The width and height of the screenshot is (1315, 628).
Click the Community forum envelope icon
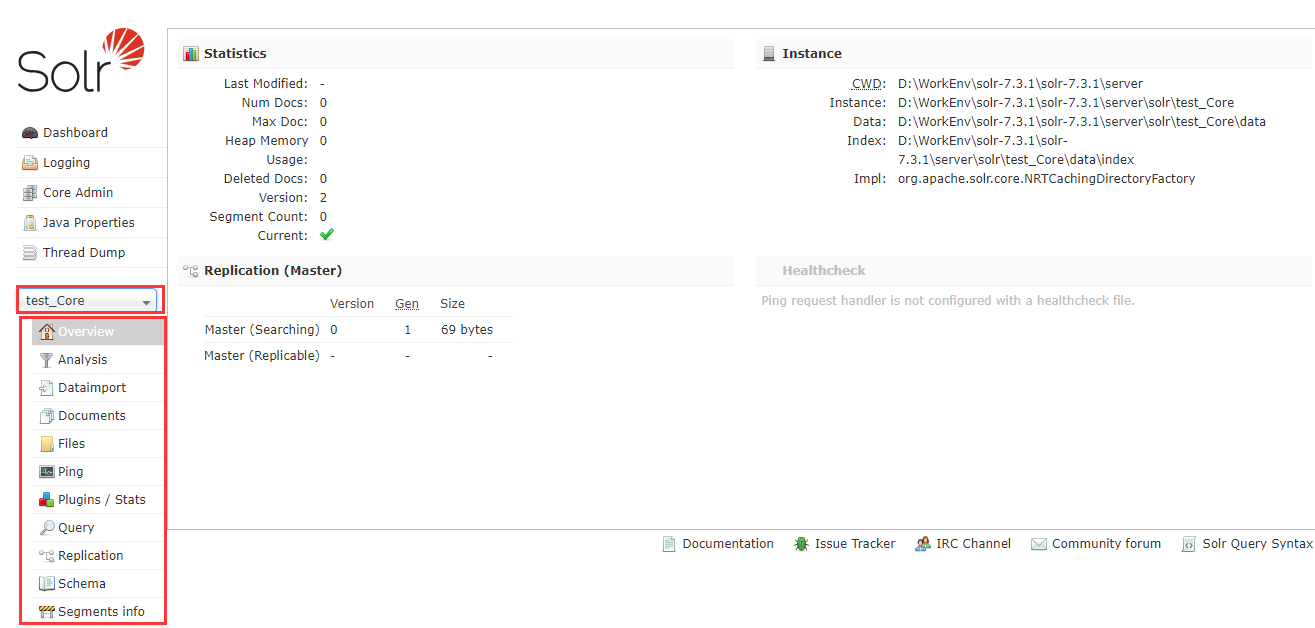[x=1039, y=544]
